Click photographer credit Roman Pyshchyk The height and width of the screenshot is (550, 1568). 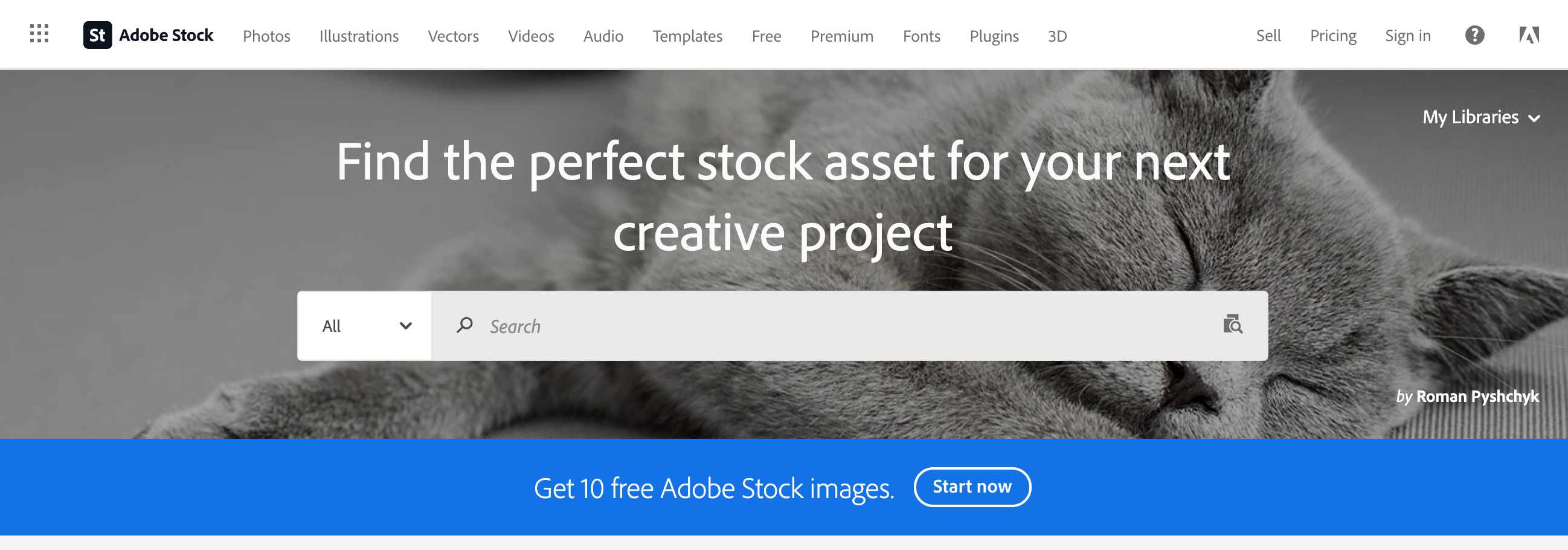1476,396
